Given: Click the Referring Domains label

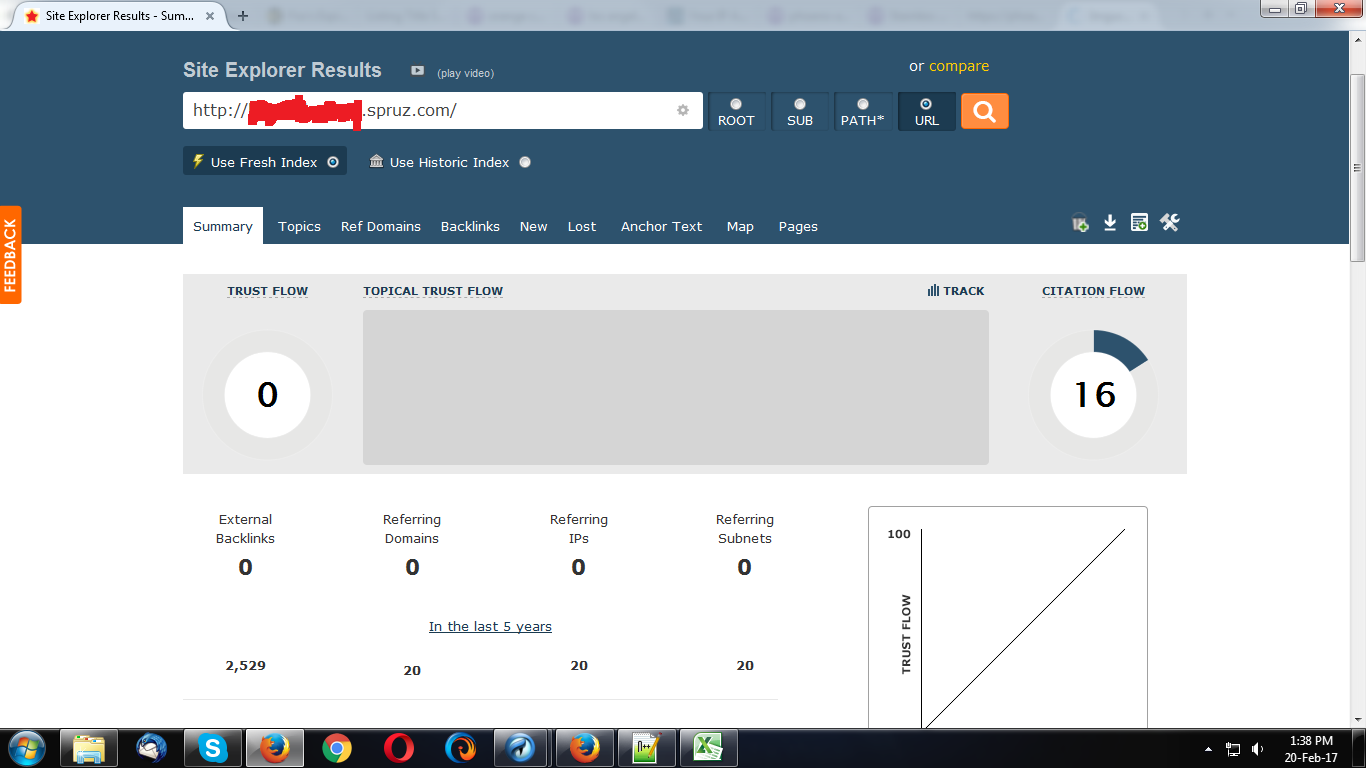Looking at the screenshot, I should [412, 529].
